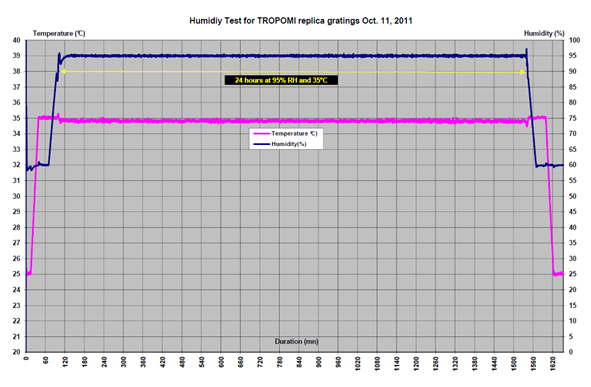Select the Duration (mn) axis label

[296, 341]
